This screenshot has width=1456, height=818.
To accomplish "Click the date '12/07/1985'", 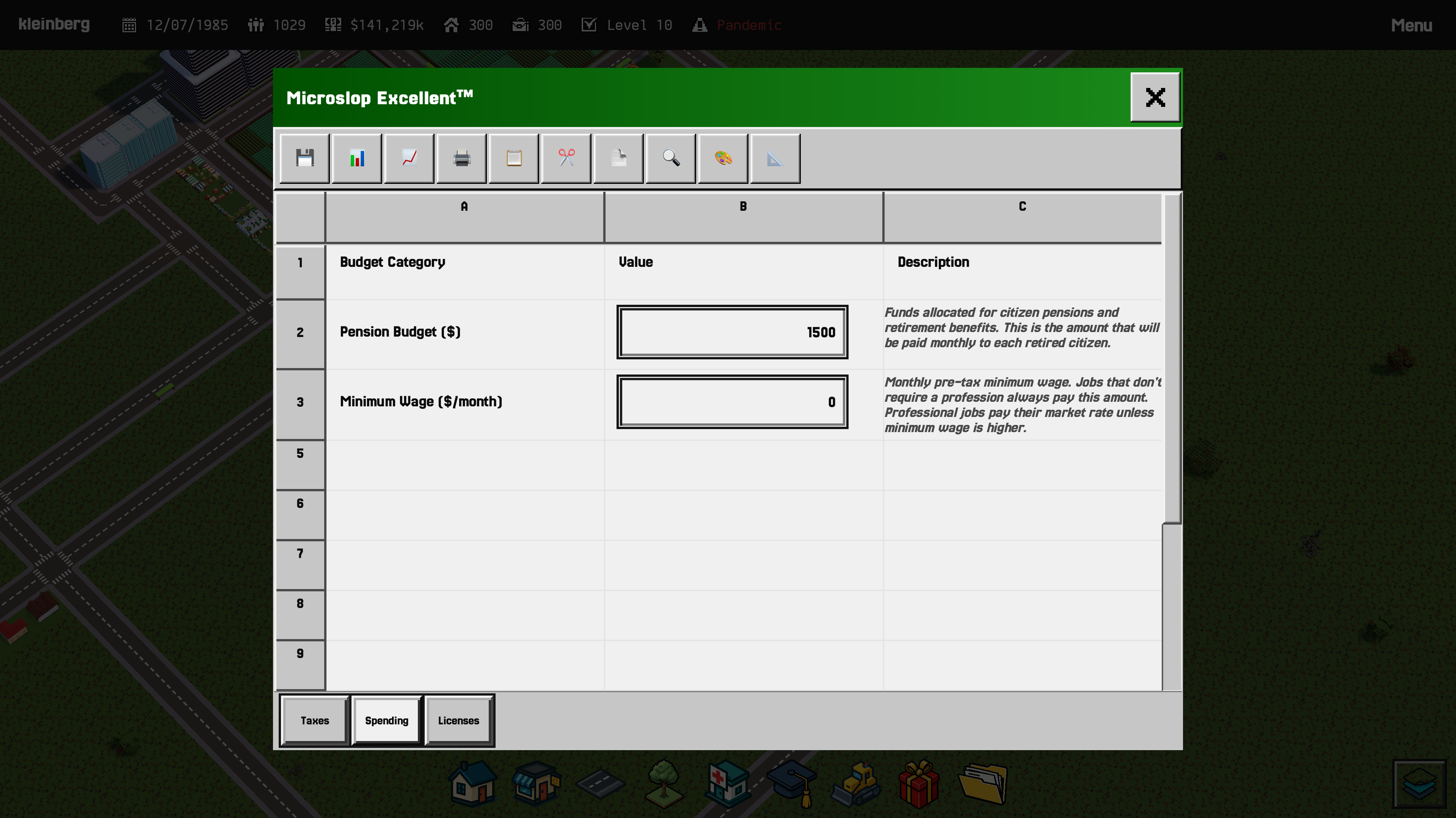I will pyautogui.click(x=188, y=25).
